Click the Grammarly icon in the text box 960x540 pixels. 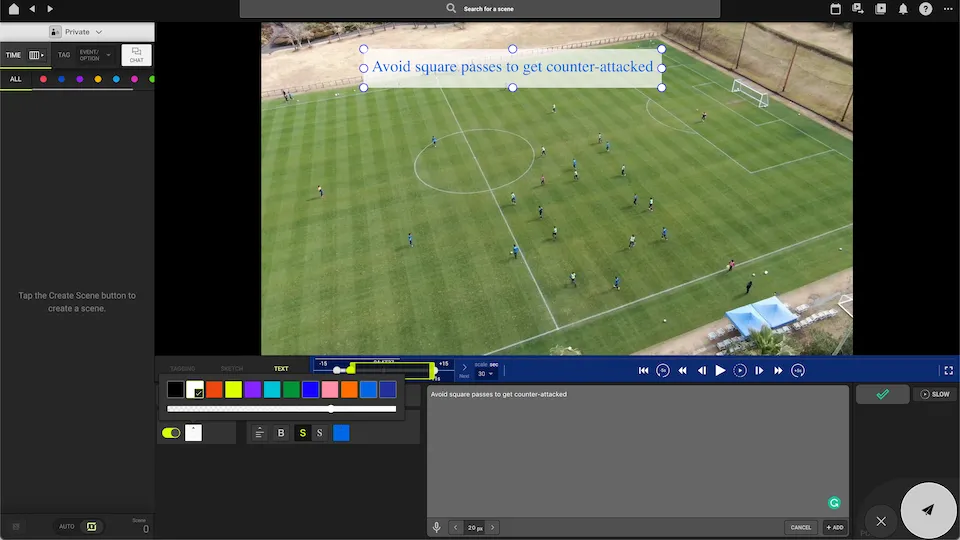[x=834, y=503]
